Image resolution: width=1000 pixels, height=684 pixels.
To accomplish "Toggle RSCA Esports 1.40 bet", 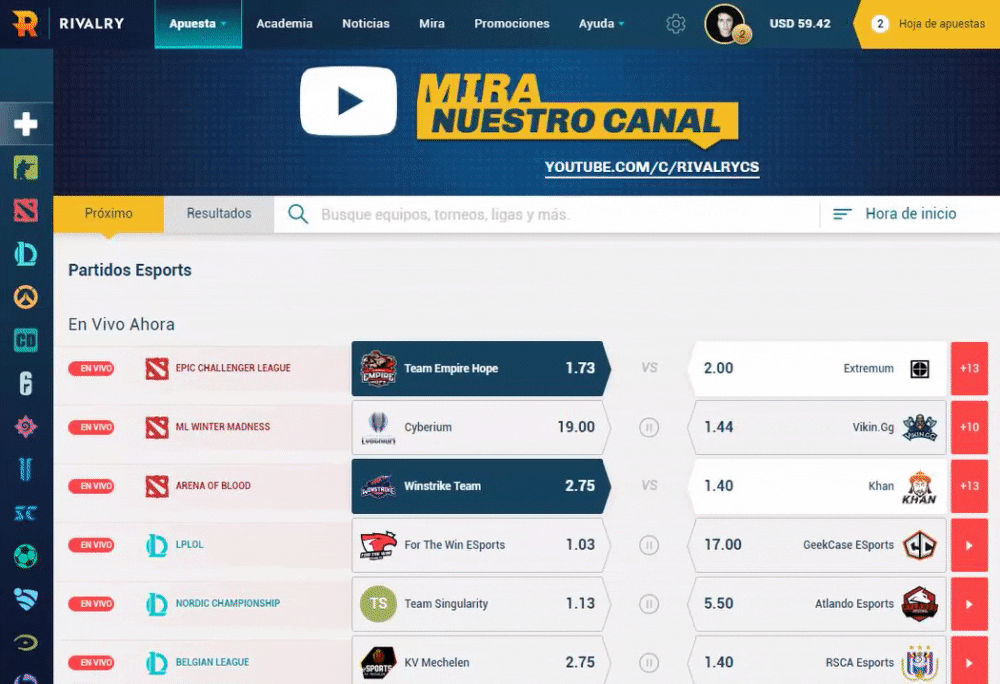I will [818, 661].
